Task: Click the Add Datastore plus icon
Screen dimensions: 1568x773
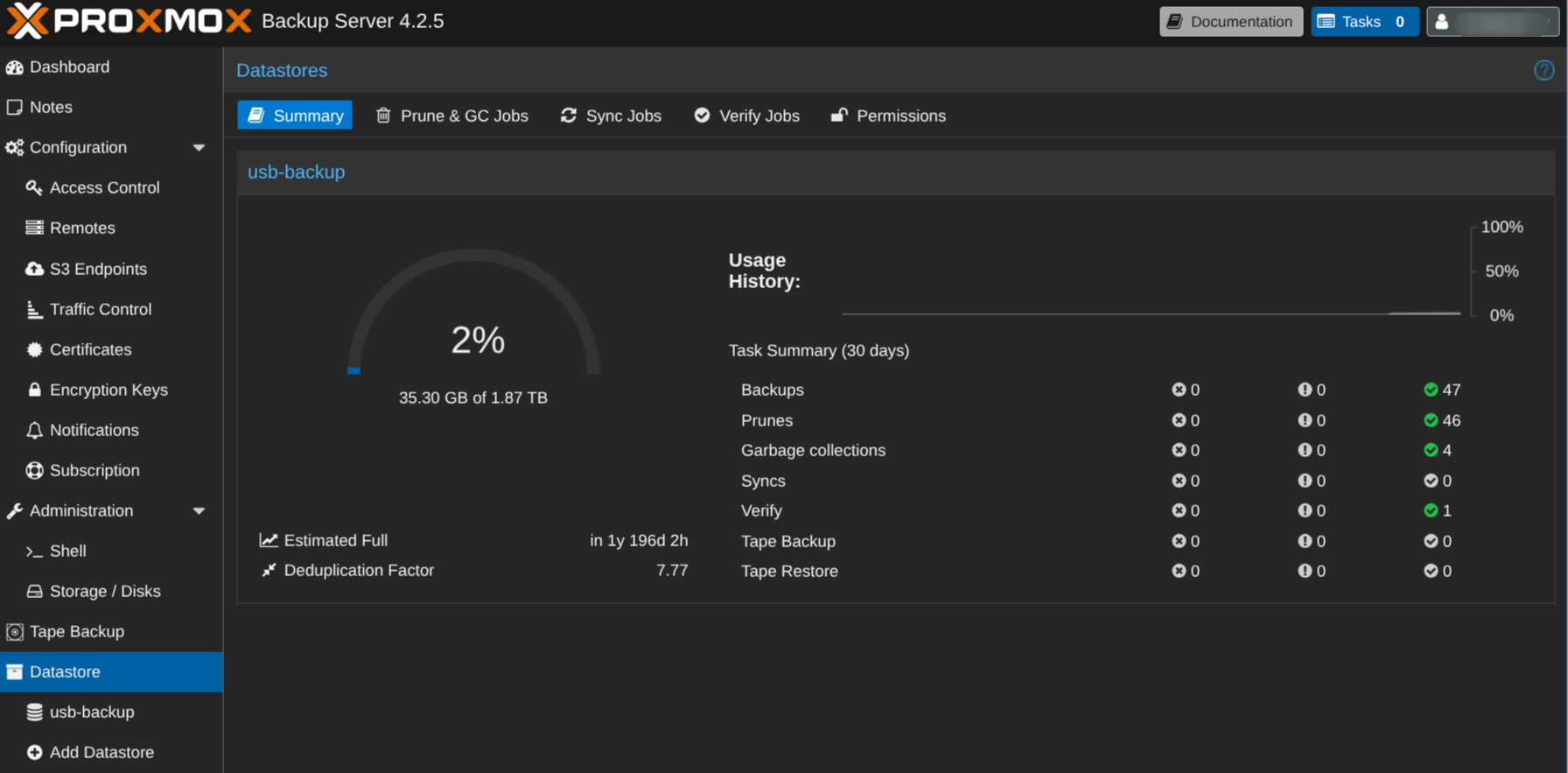Action: click(34, 752)
